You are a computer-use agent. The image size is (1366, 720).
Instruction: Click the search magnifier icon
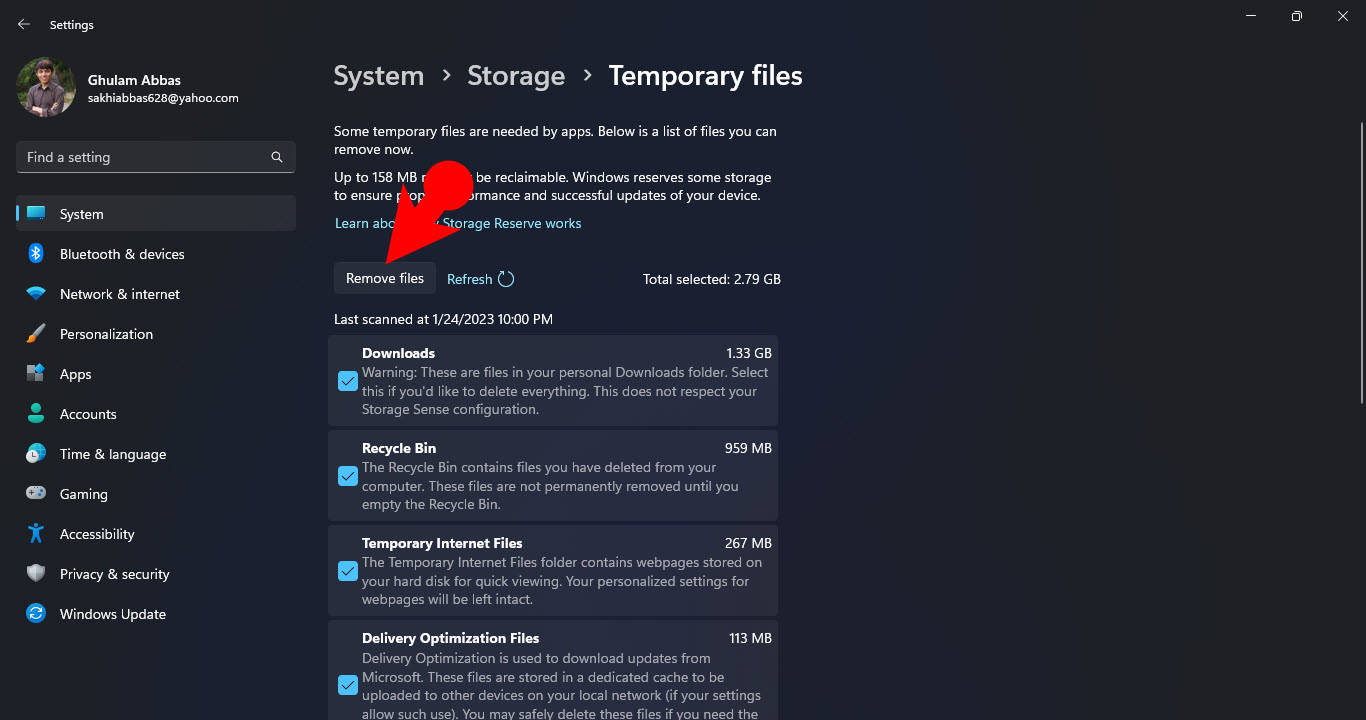277,157
